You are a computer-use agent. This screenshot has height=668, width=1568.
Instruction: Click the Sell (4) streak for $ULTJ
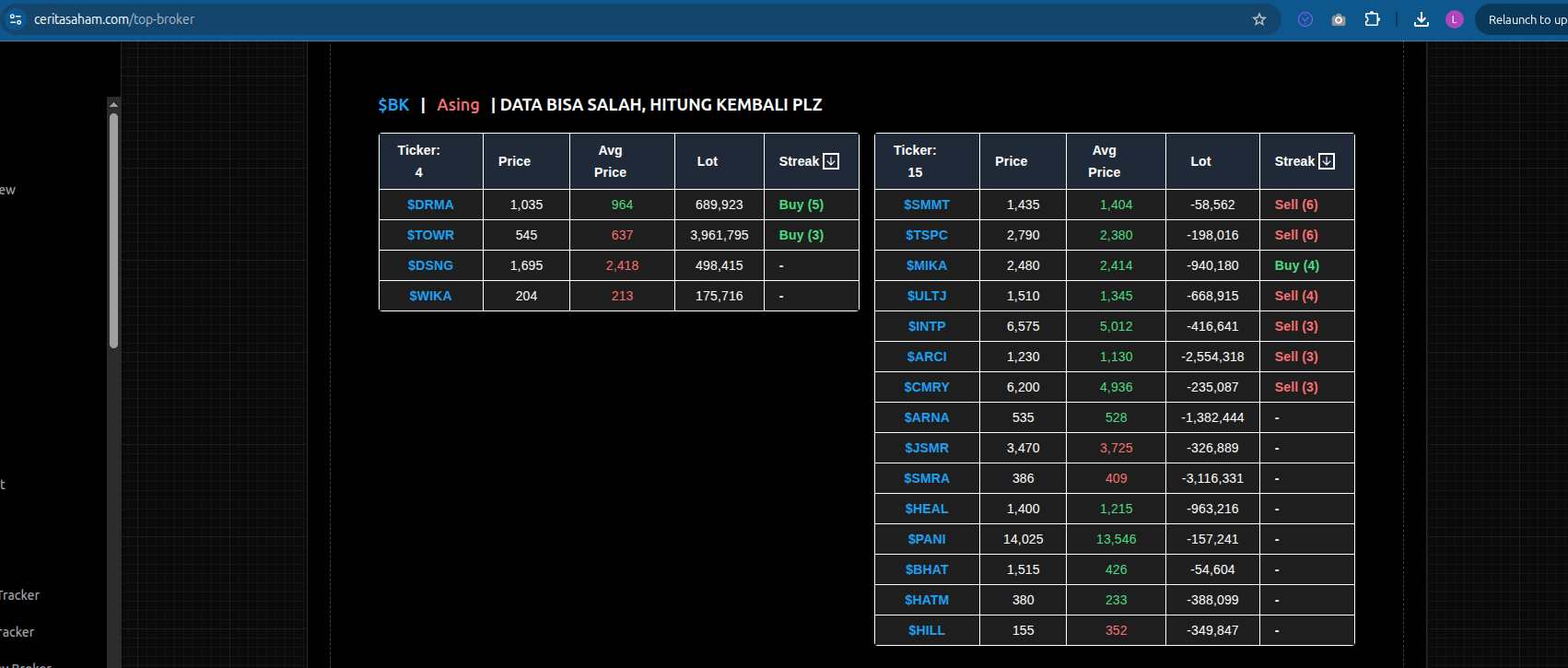(1296, 296)
